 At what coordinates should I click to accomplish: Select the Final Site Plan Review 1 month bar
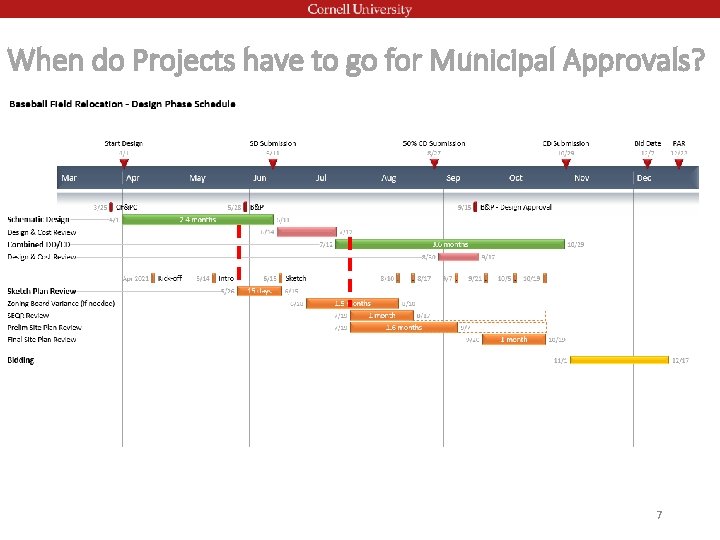point(514,339)
